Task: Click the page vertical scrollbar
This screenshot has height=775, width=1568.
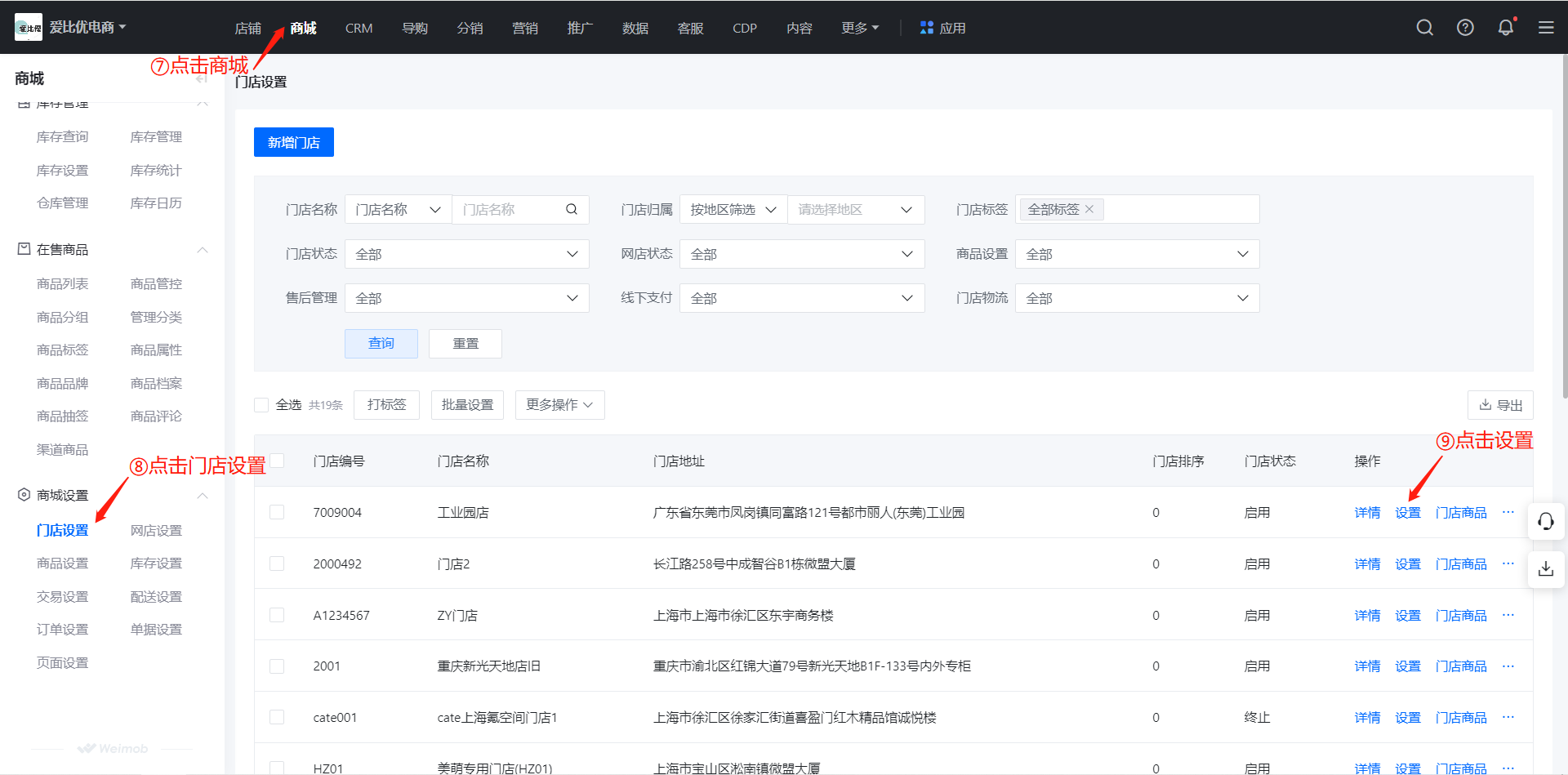Action: pos(1564,229)
